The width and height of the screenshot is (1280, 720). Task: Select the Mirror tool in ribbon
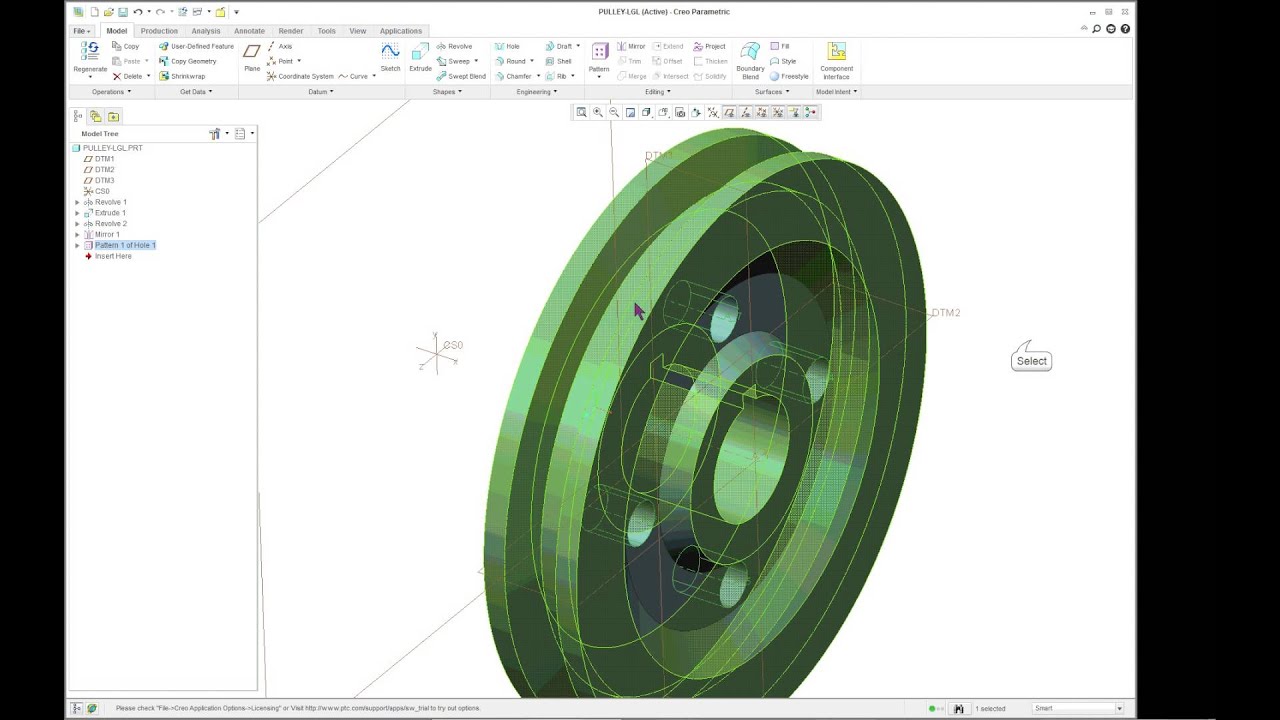[x=631, y=46]
